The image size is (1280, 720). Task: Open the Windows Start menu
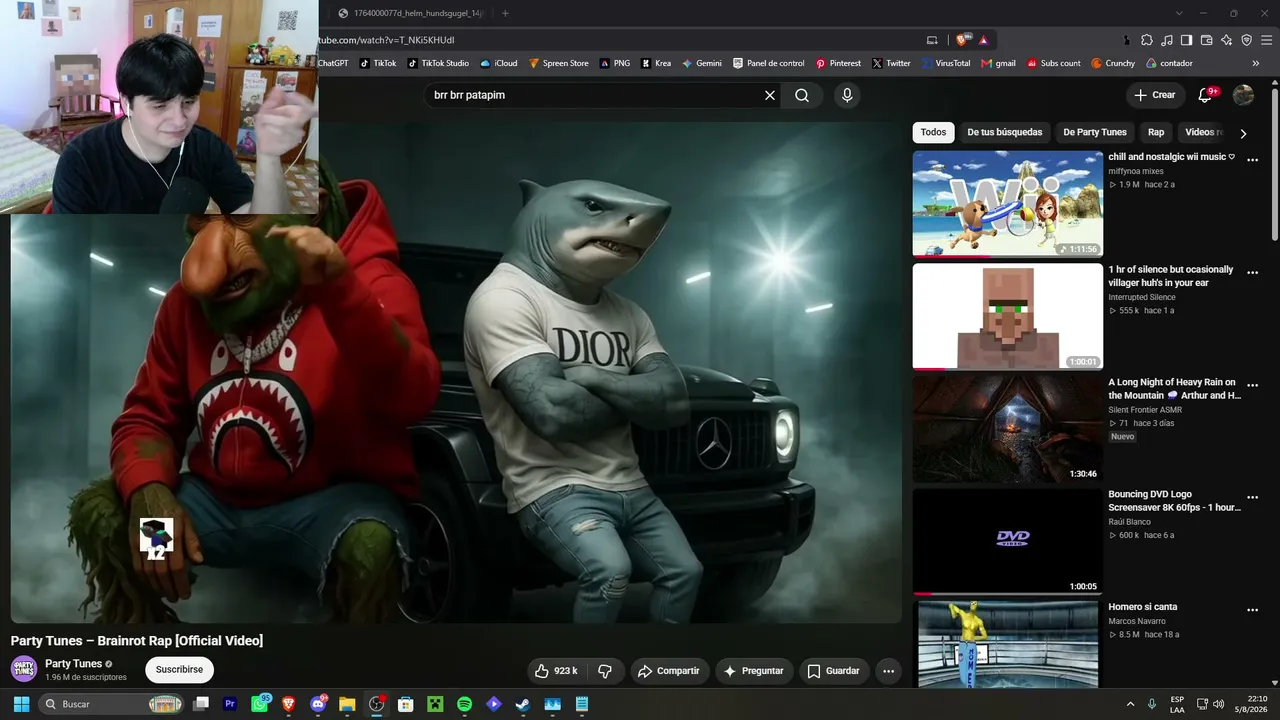21,704
